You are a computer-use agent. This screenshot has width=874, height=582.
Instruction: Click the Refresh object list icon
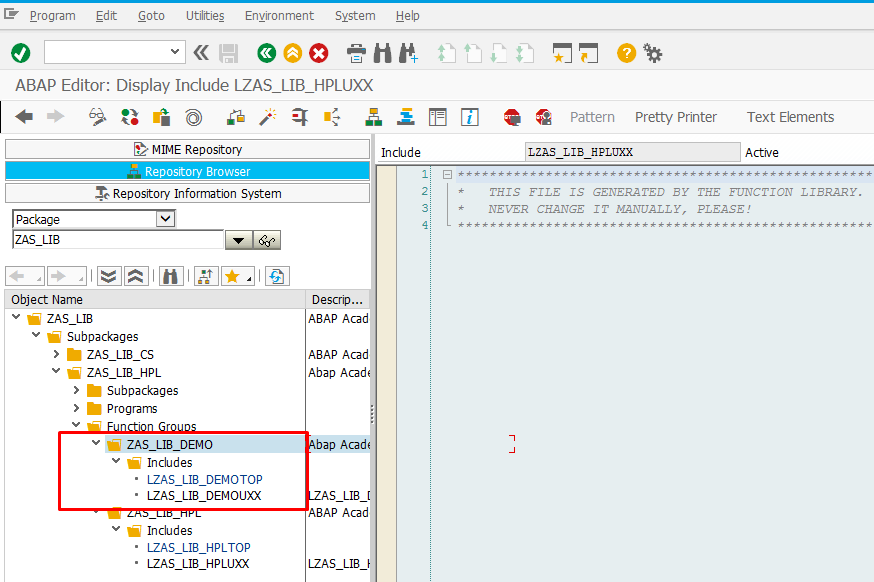tap(277, 277)
